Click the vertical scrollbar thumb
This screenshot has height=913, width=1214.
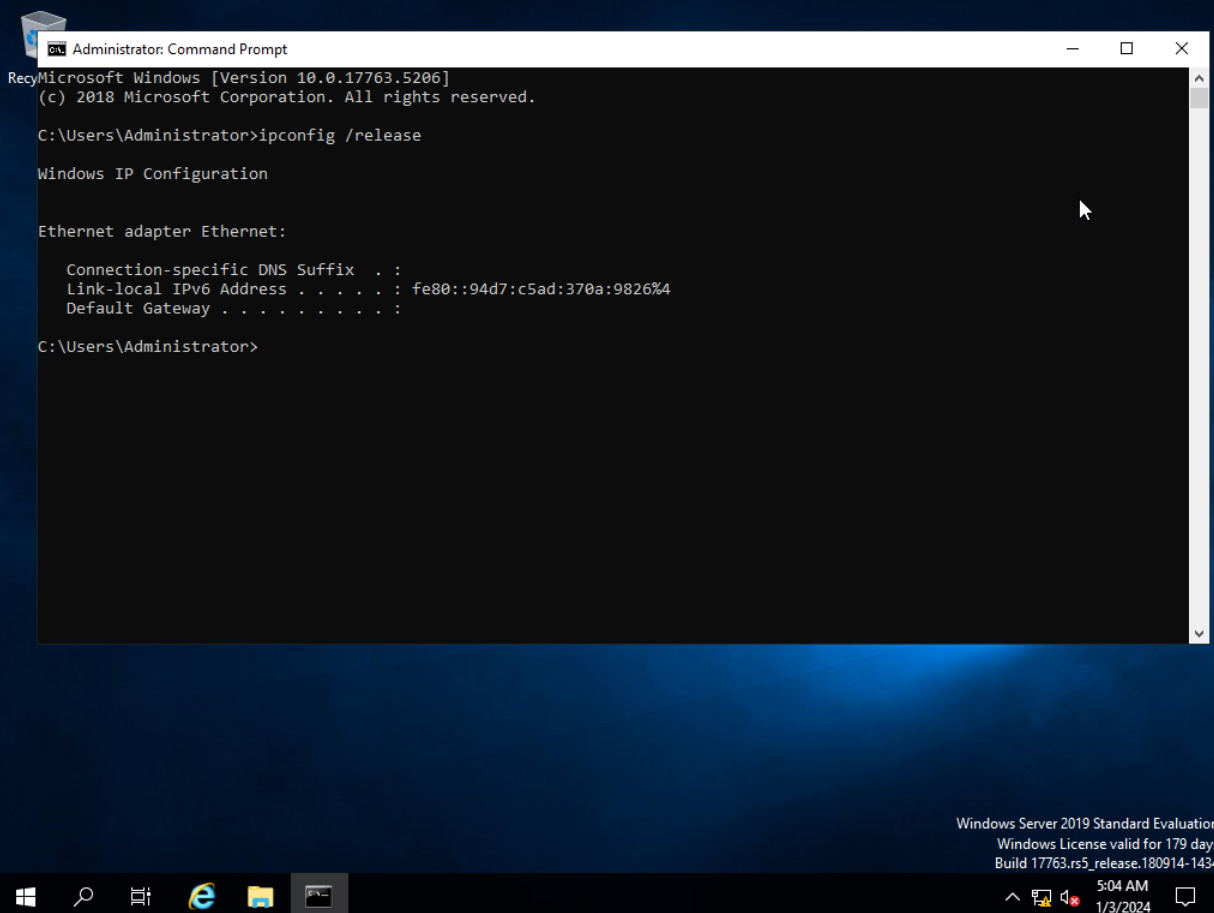1198,98
